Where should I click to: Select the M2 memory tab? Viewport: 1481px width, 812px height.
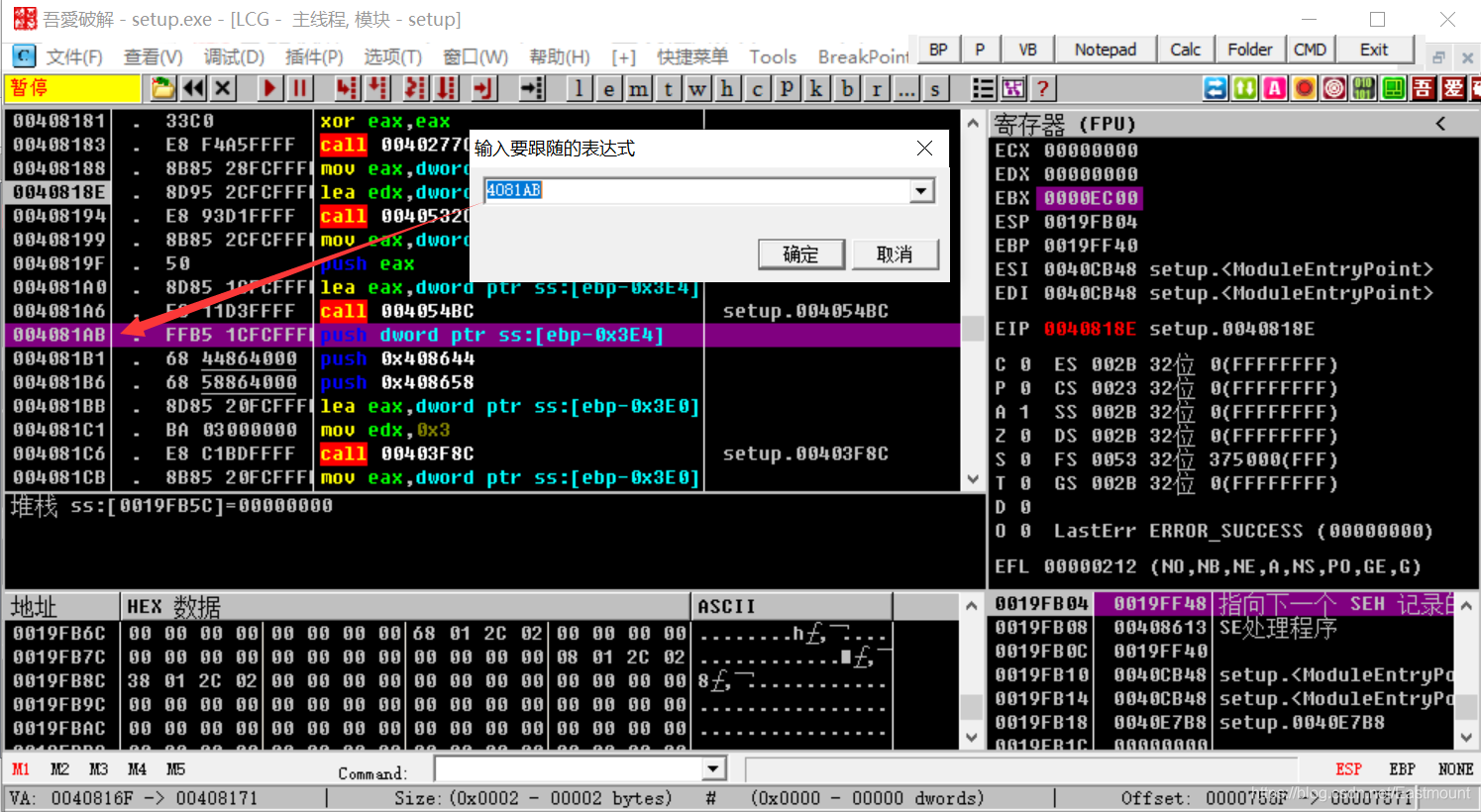pos(60,769)
